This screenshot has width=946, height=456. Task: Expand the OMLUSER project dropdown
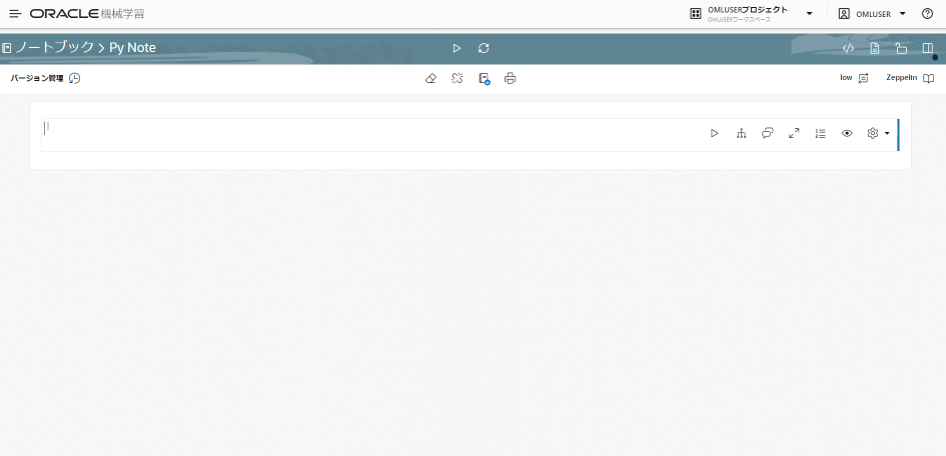coord(808,14)
